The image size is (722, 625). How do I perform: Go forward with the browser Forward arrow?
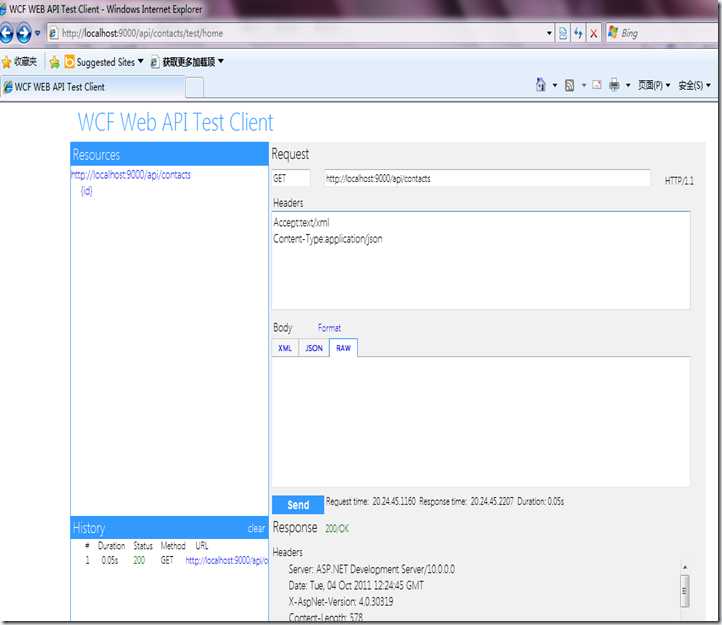pyautogui.click(x=23, y=33)
